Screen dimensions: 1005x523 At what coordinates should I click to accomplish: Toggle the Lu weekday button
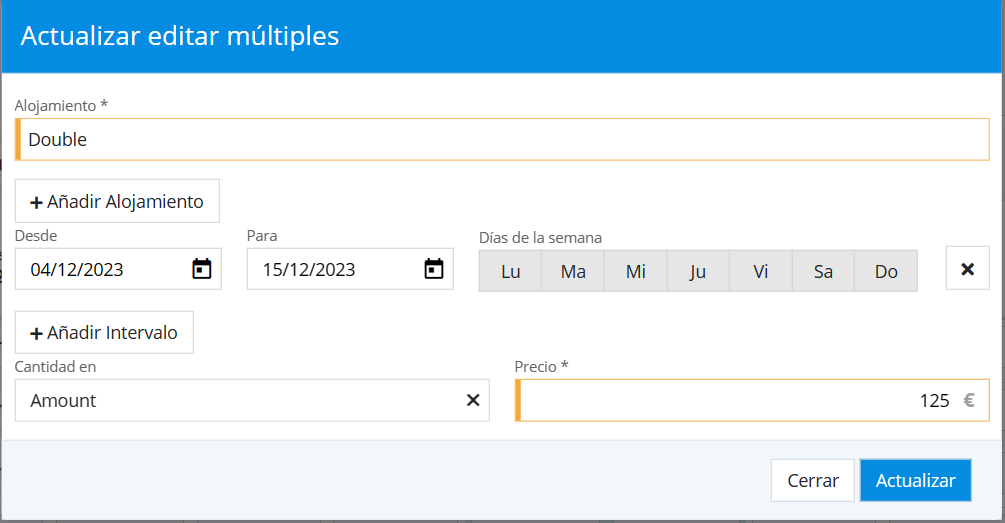click(510, 271)
